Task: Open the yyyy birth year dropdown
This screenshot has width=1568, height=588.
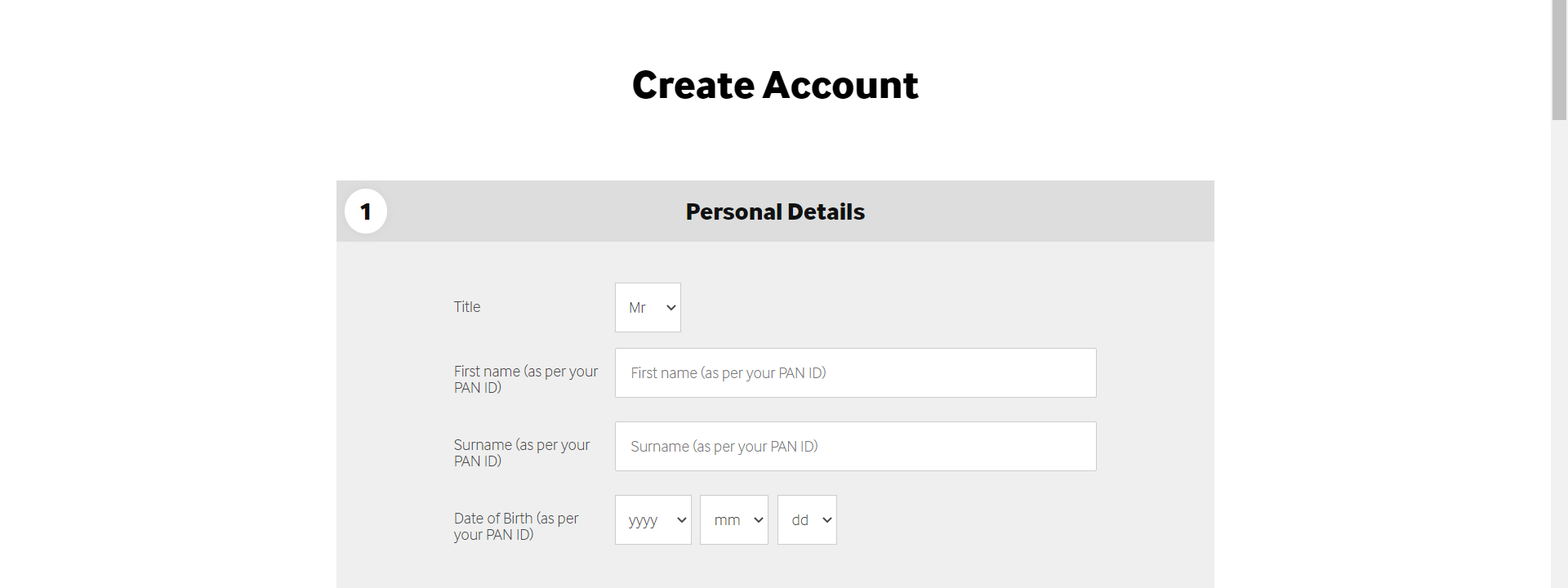Action: [x=652, y=520]
